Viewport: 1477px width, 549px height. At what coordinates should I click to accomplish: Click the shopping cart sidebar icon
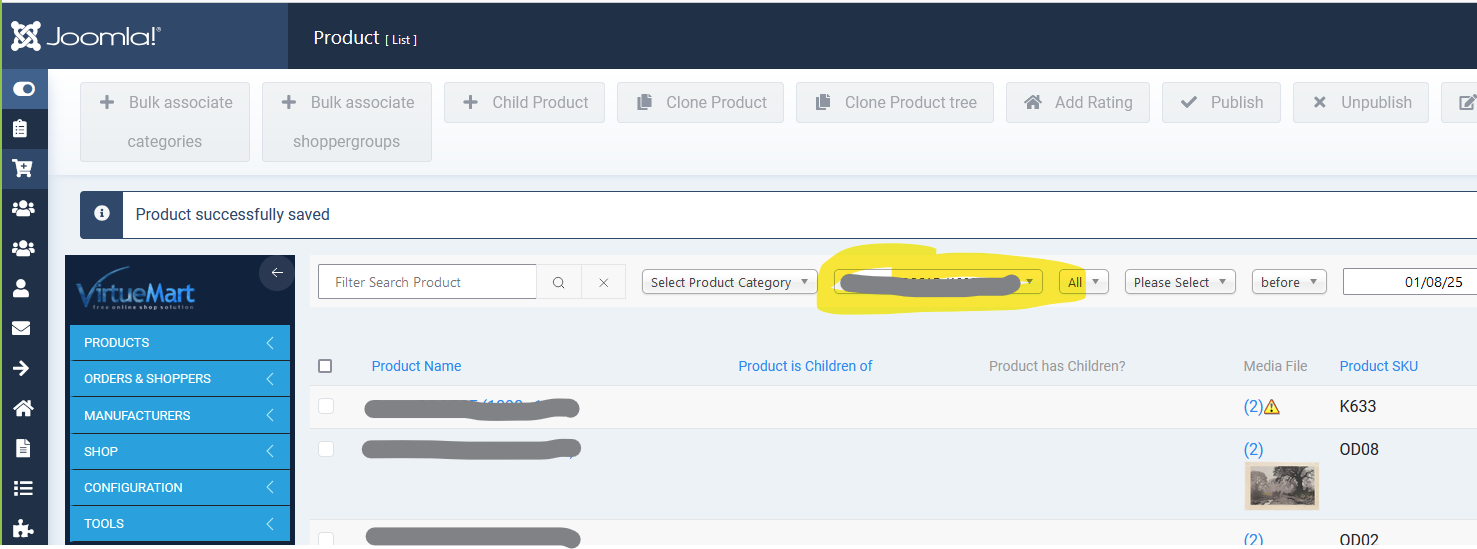tap(22, 169)
